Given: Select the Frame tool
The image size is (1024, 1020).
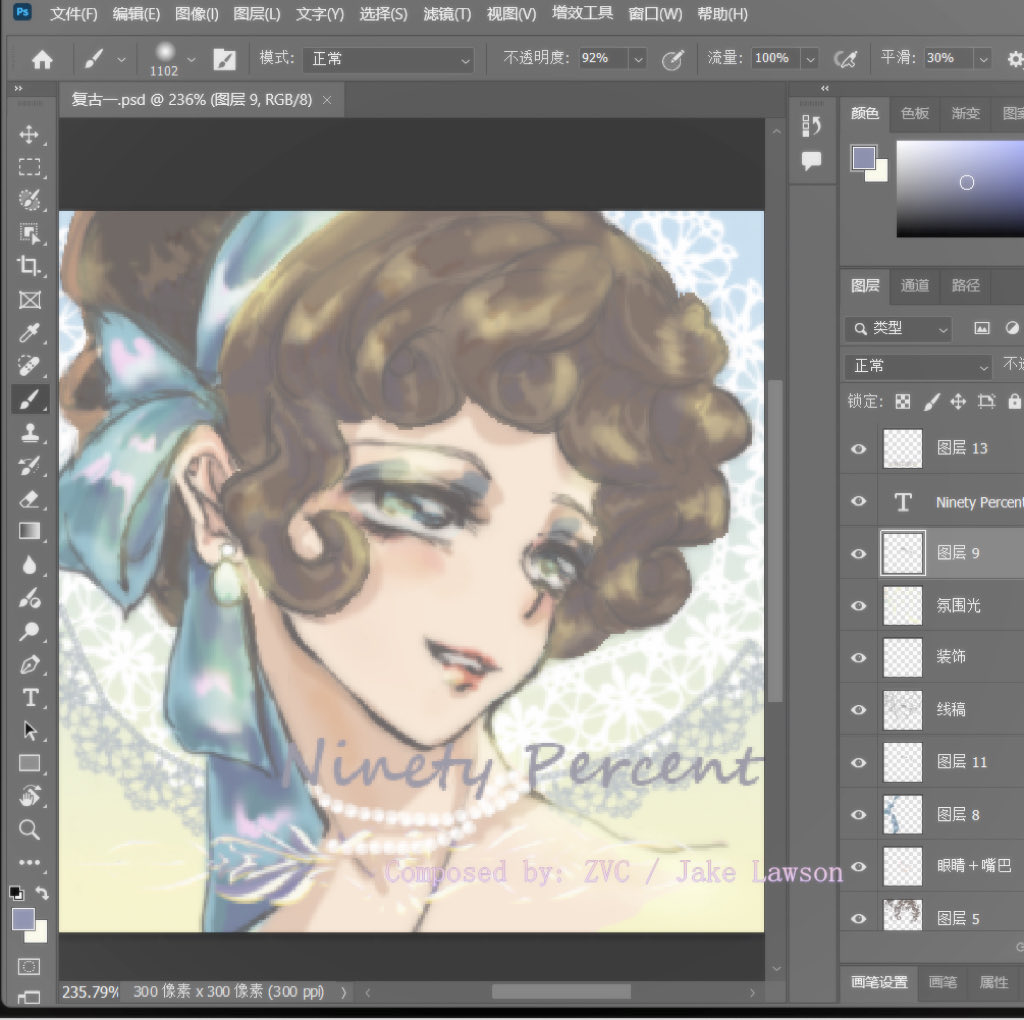Looking at the screenshot, I should [x=29, y=300].
